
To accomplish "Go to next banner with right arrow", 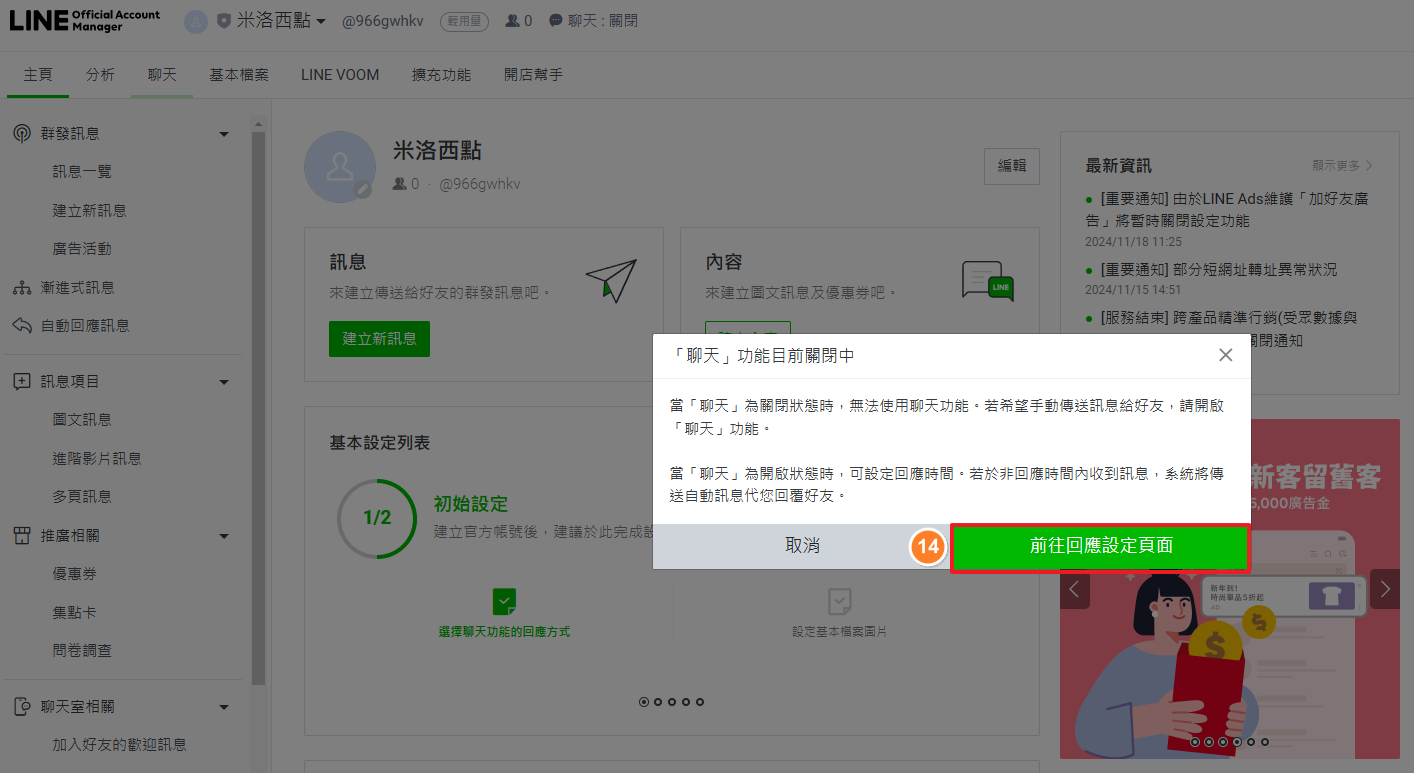I will pyautogui.click(x=1384, y=589).
